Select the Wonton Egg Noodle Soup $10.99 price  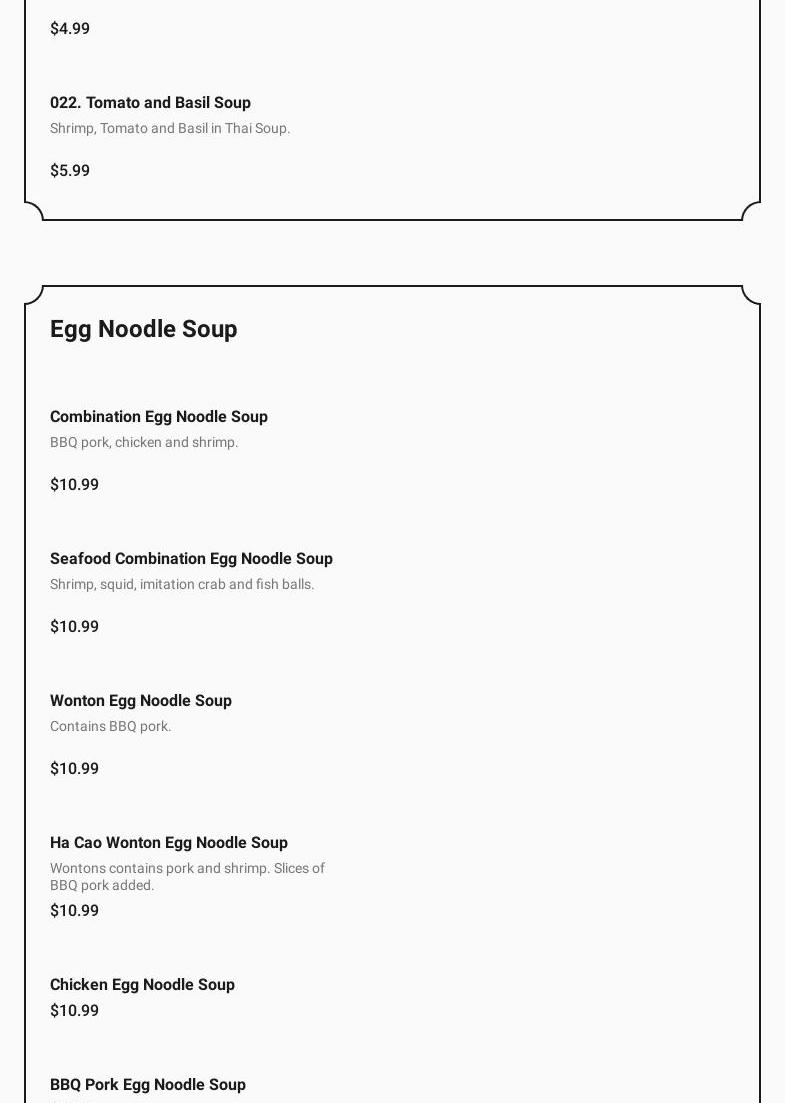tap(74, 768)
